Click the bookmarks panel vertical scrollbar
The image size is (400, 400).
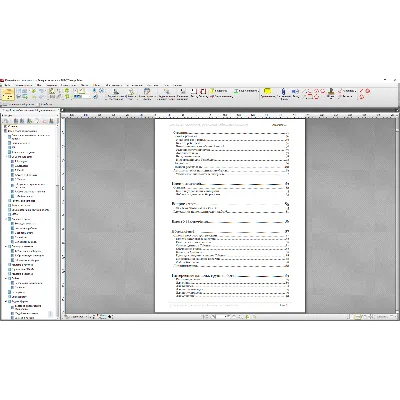(x=58, y=217)
